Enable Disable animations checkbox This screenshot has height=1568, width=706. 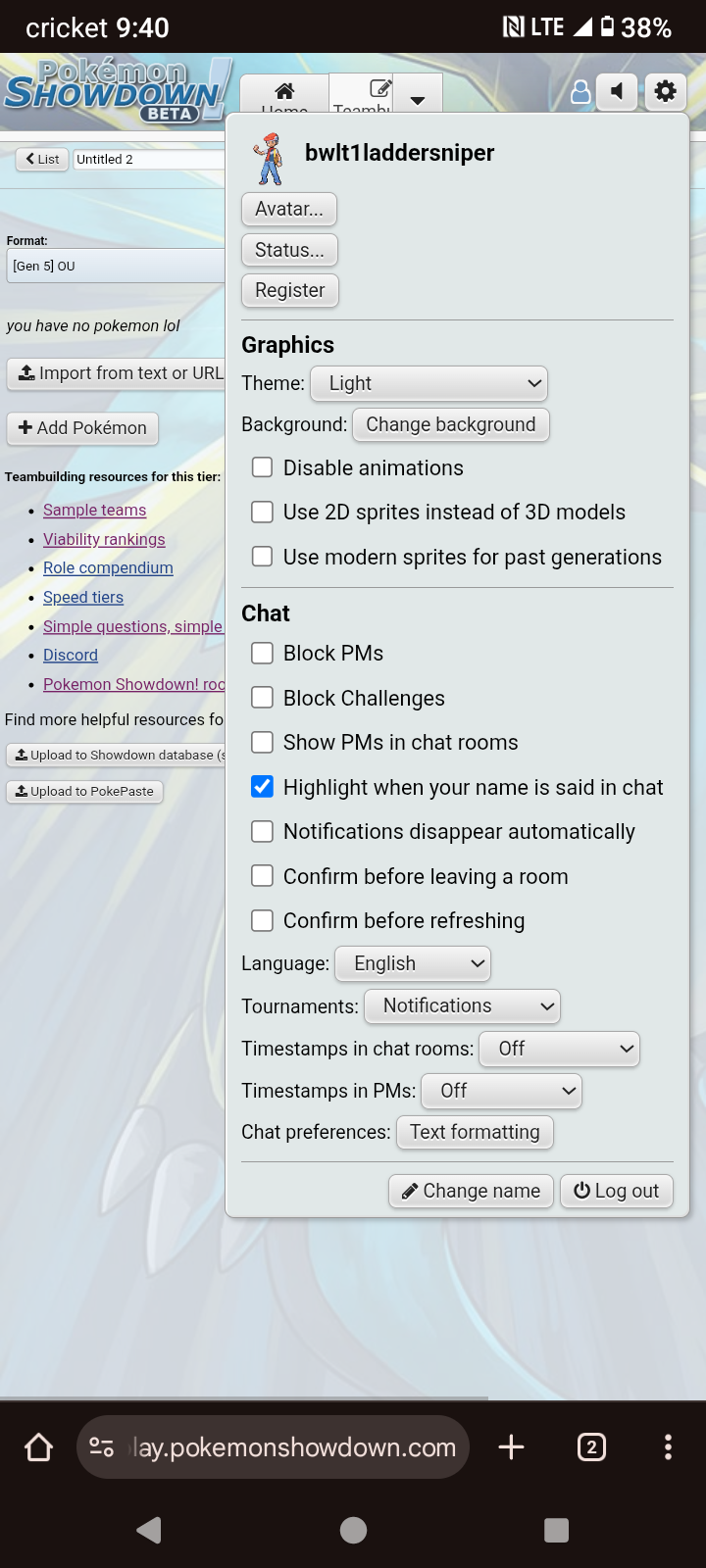point(262,467)
